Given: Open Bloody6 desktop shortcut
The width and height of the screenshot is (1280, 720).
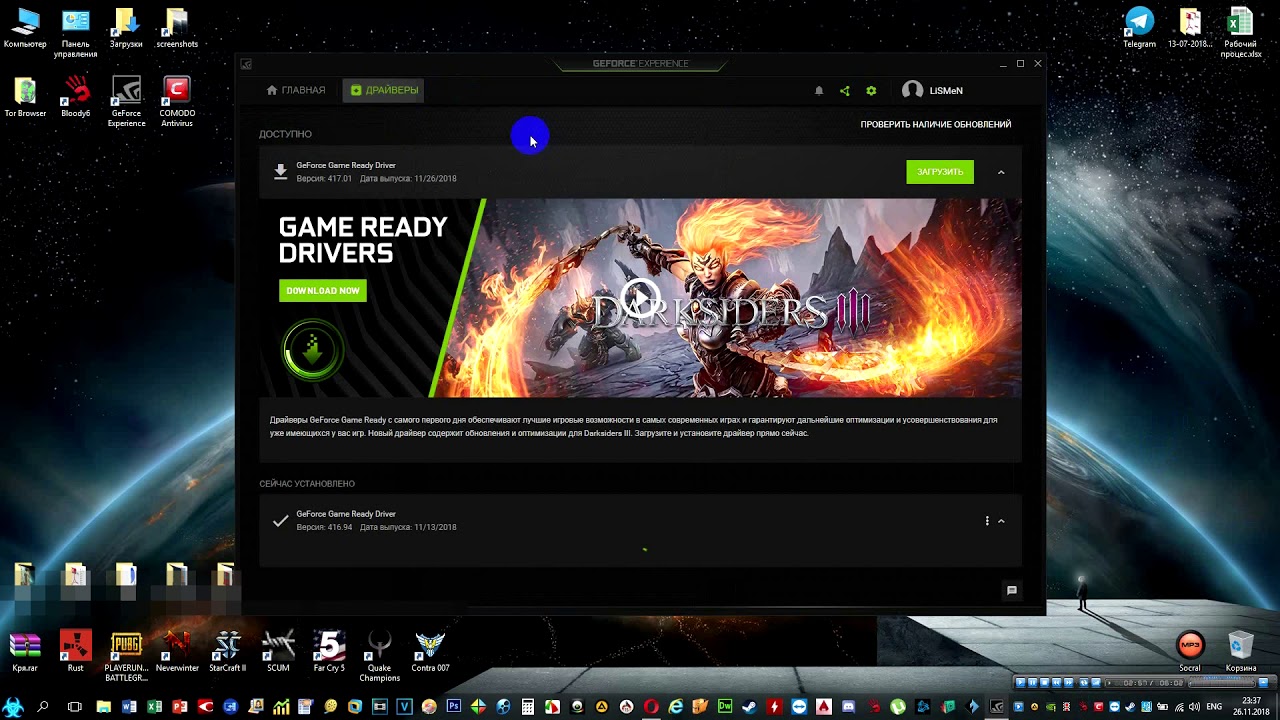Looking at the screenshot, I should pos(75,97).
